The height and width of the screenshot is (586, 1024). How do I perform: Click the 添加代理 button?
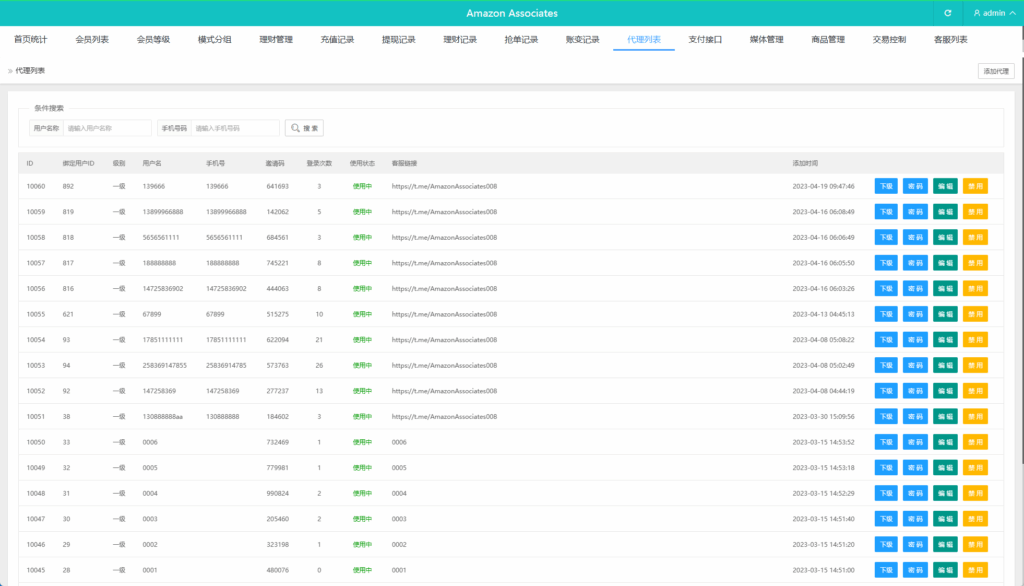pos(995,71)
